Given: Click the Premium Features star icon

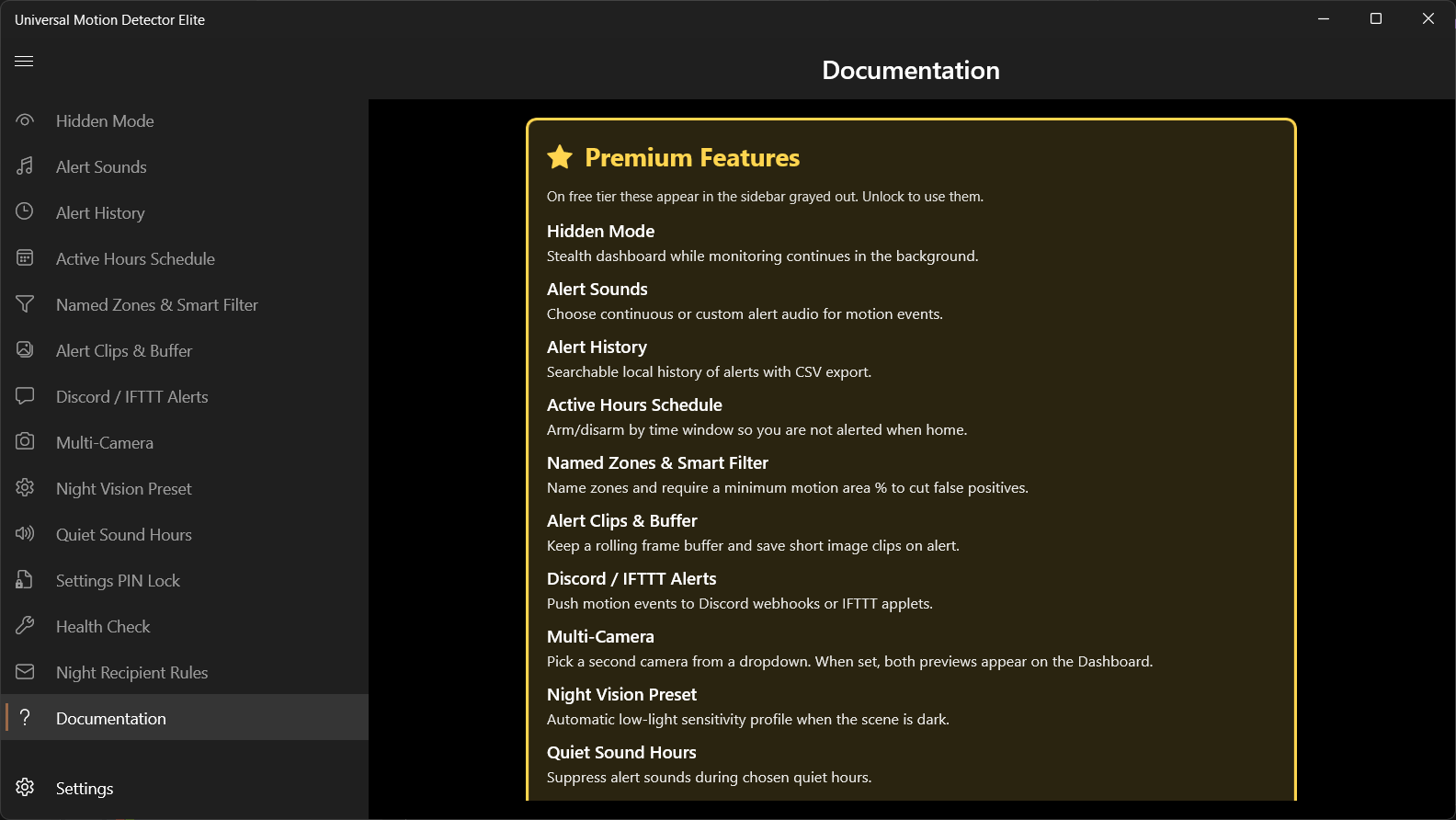Looking at the screenshot, I should point(560,157).
